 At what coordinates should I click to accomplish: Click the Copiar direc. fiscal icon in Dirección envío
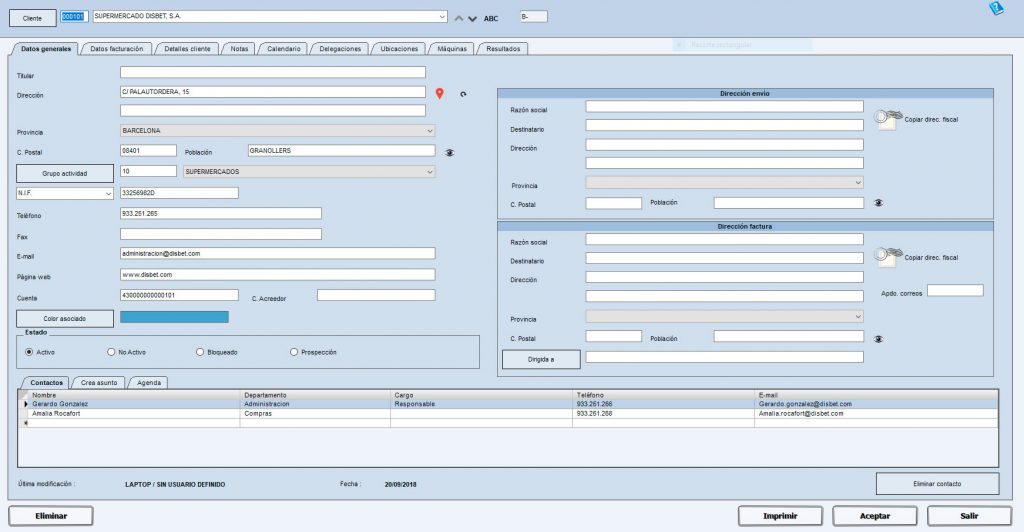click(x=888, y=119)
